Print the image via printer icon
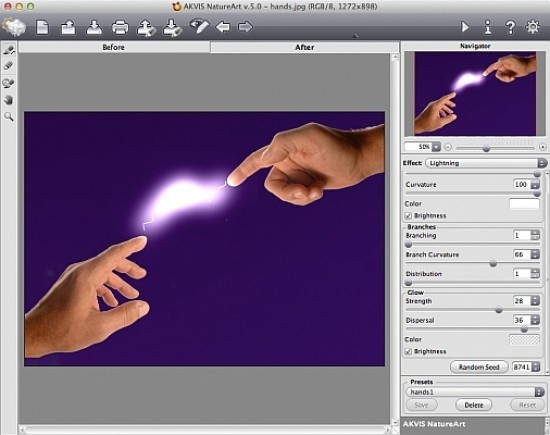Image resolution: width=550 pixels, height=435 pixels. 120,27
